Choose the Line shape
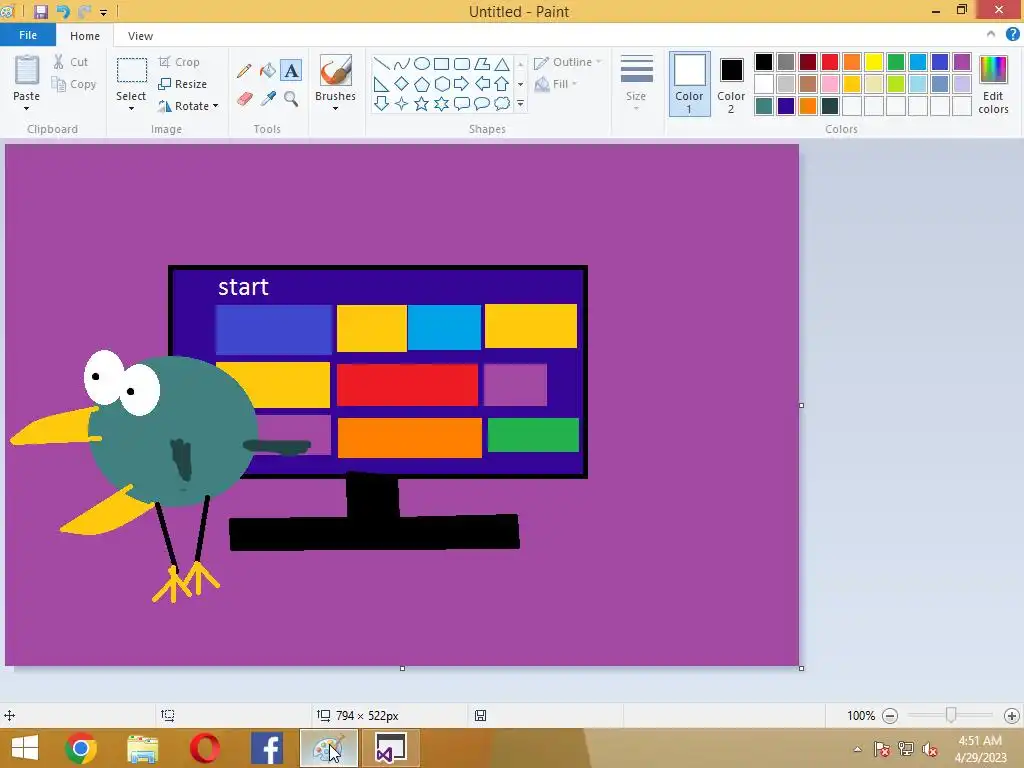The image size is (1024, 768). (x=381, y=64)
